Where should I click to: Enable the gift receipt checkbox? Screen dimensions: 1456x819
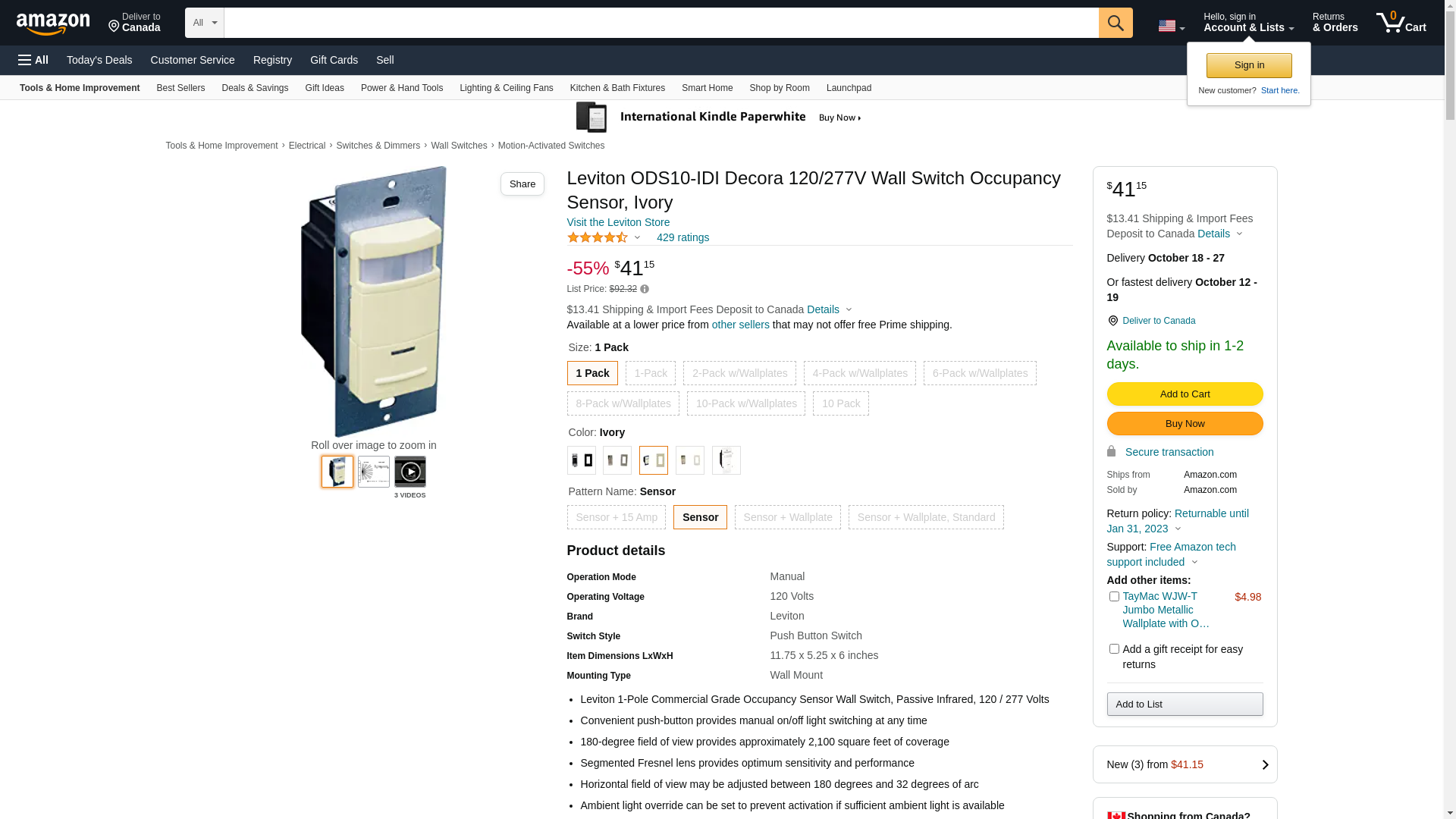1113,649
